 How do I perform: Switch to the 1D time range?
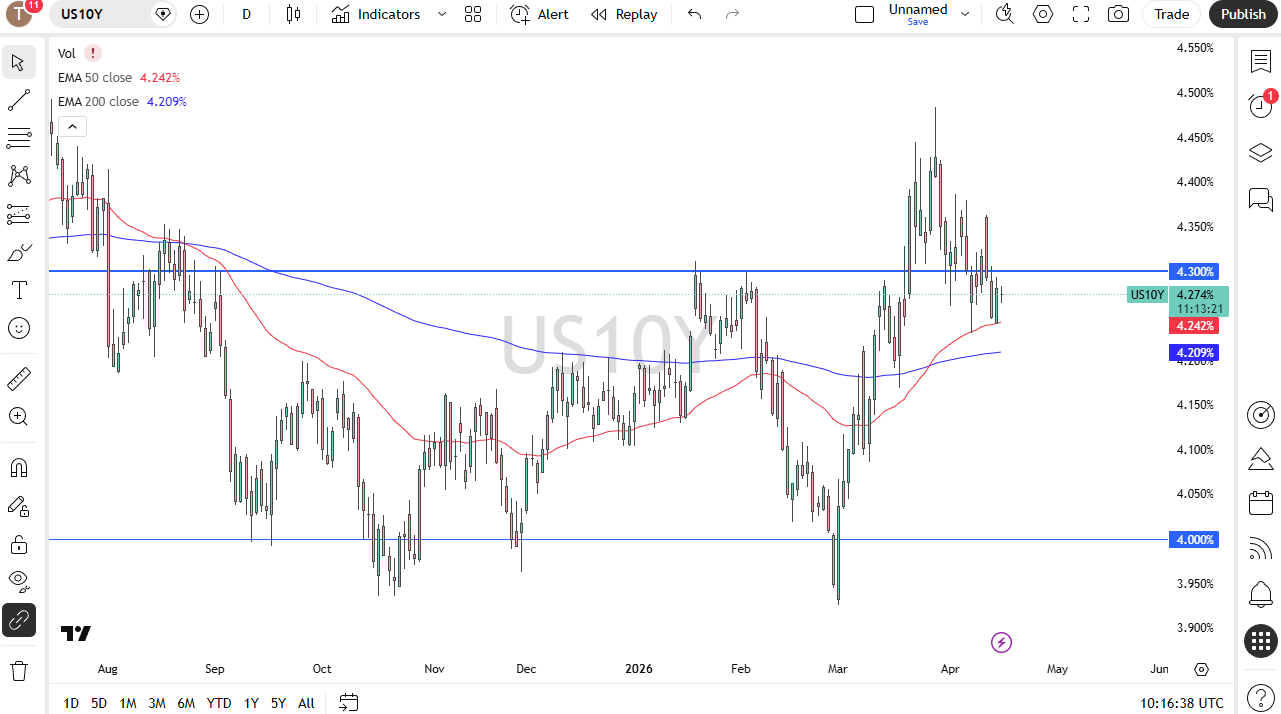(71, 703)
